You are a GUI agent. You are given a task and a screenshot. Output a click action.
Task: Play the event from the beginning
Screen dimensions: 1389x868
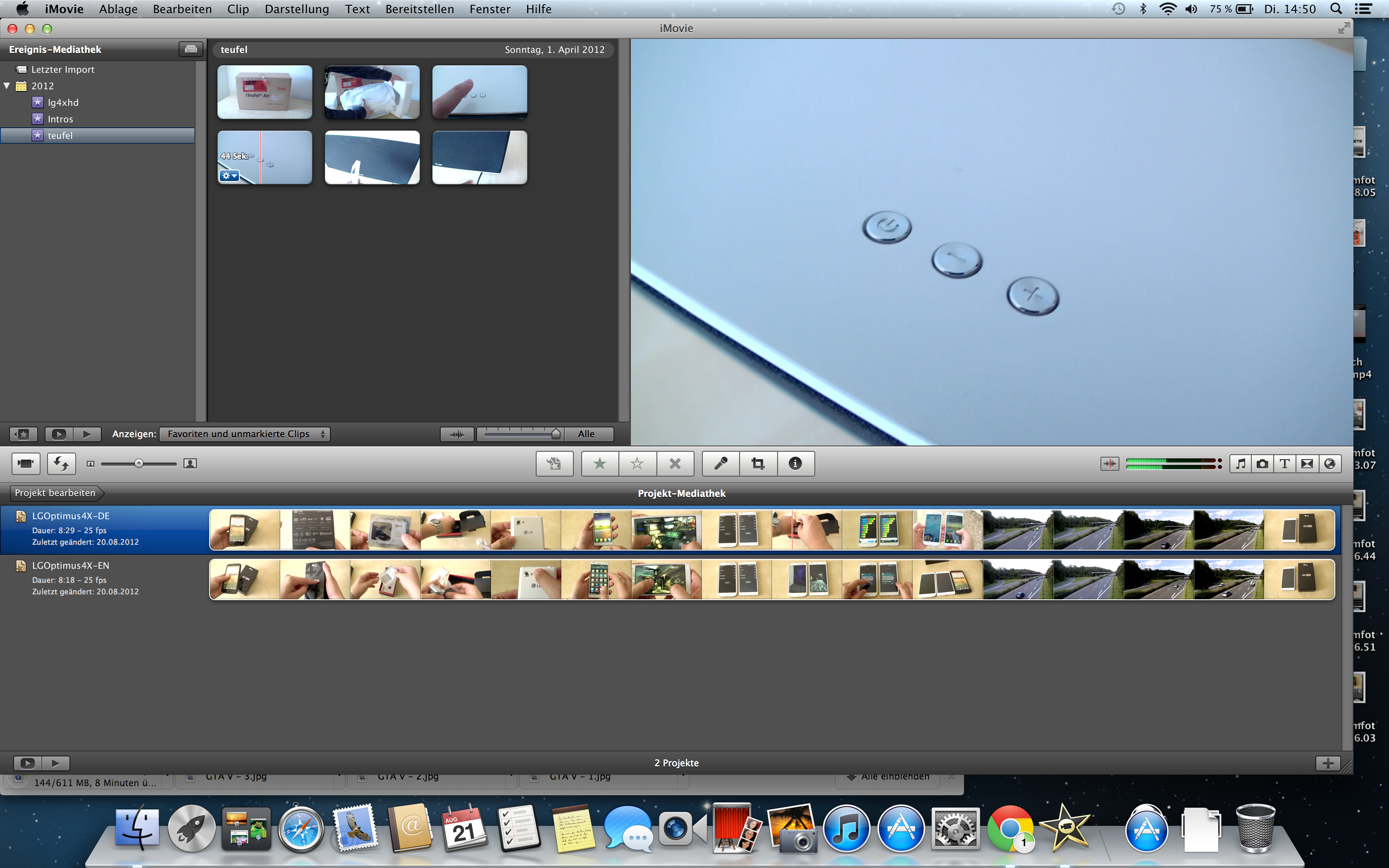pos(87,434)
